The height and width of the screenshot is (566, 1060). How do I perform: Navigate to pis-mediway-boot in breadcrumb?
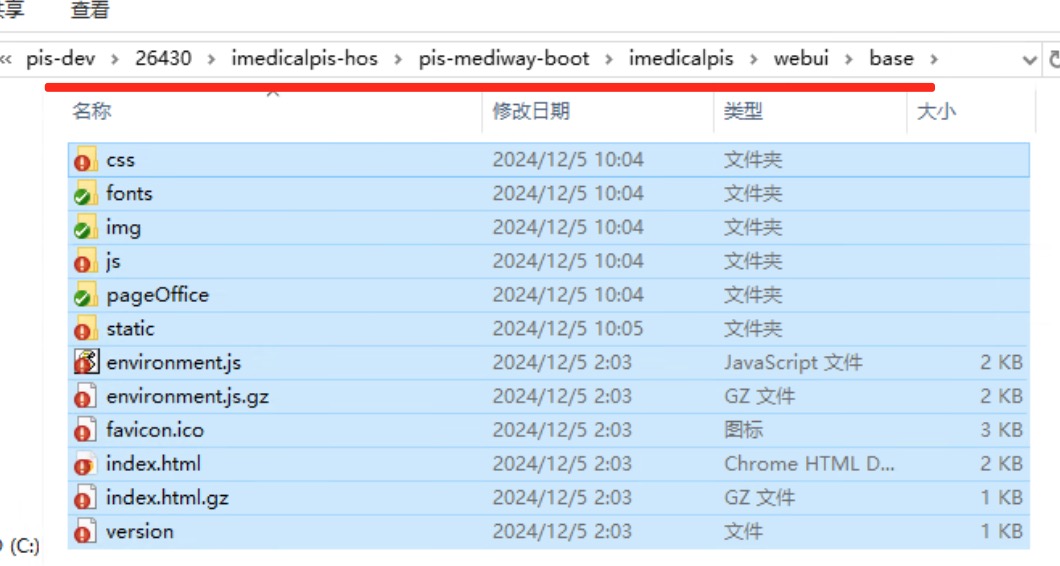(504, 59)
